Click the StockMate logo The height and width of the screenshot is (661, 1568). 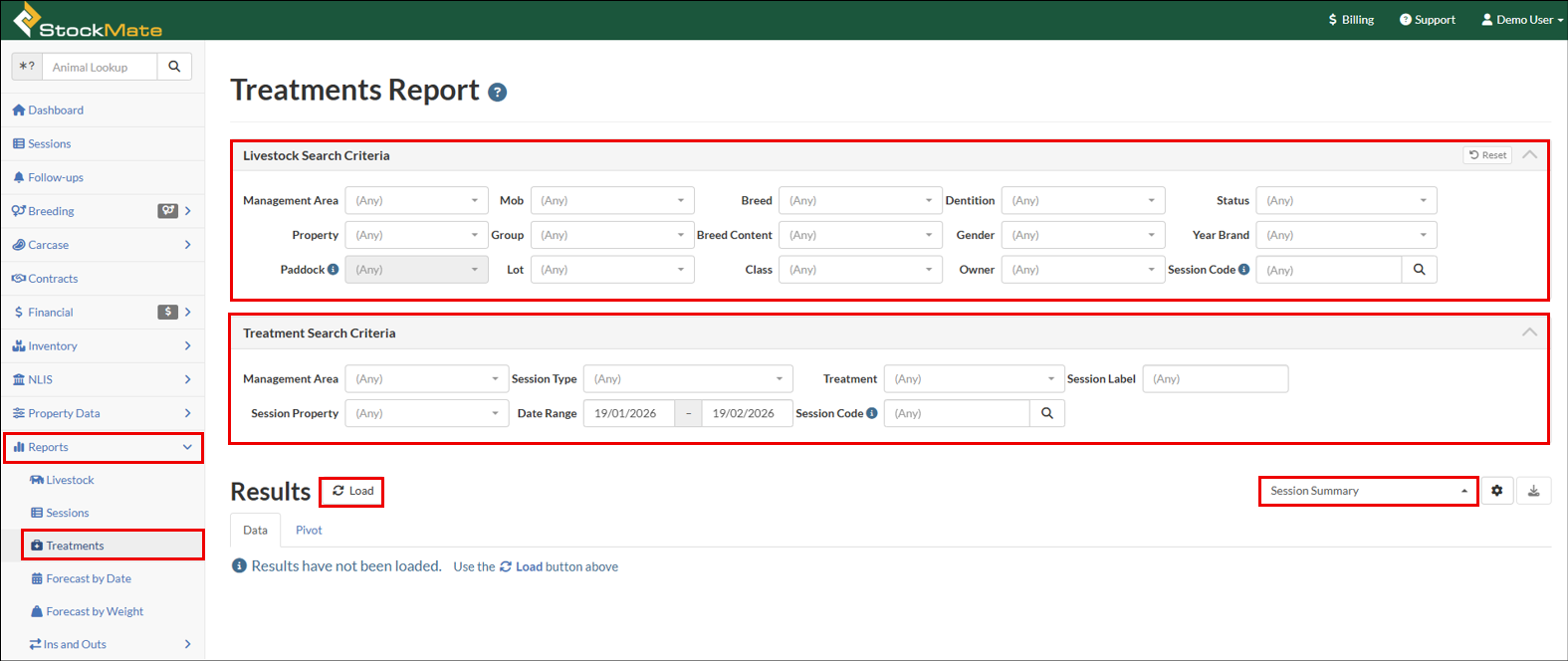pos(88,21)
